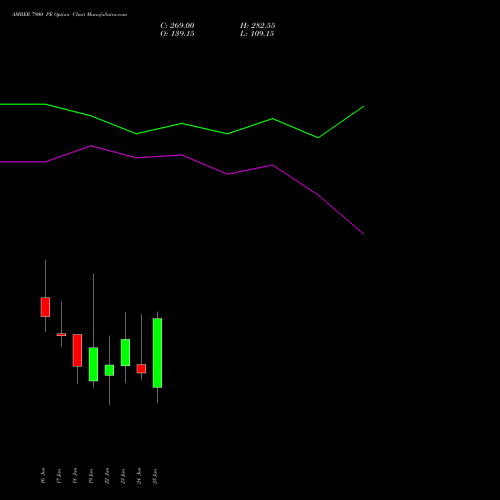Click the red candlestick for 16 Jan

(x=45, y=307)
